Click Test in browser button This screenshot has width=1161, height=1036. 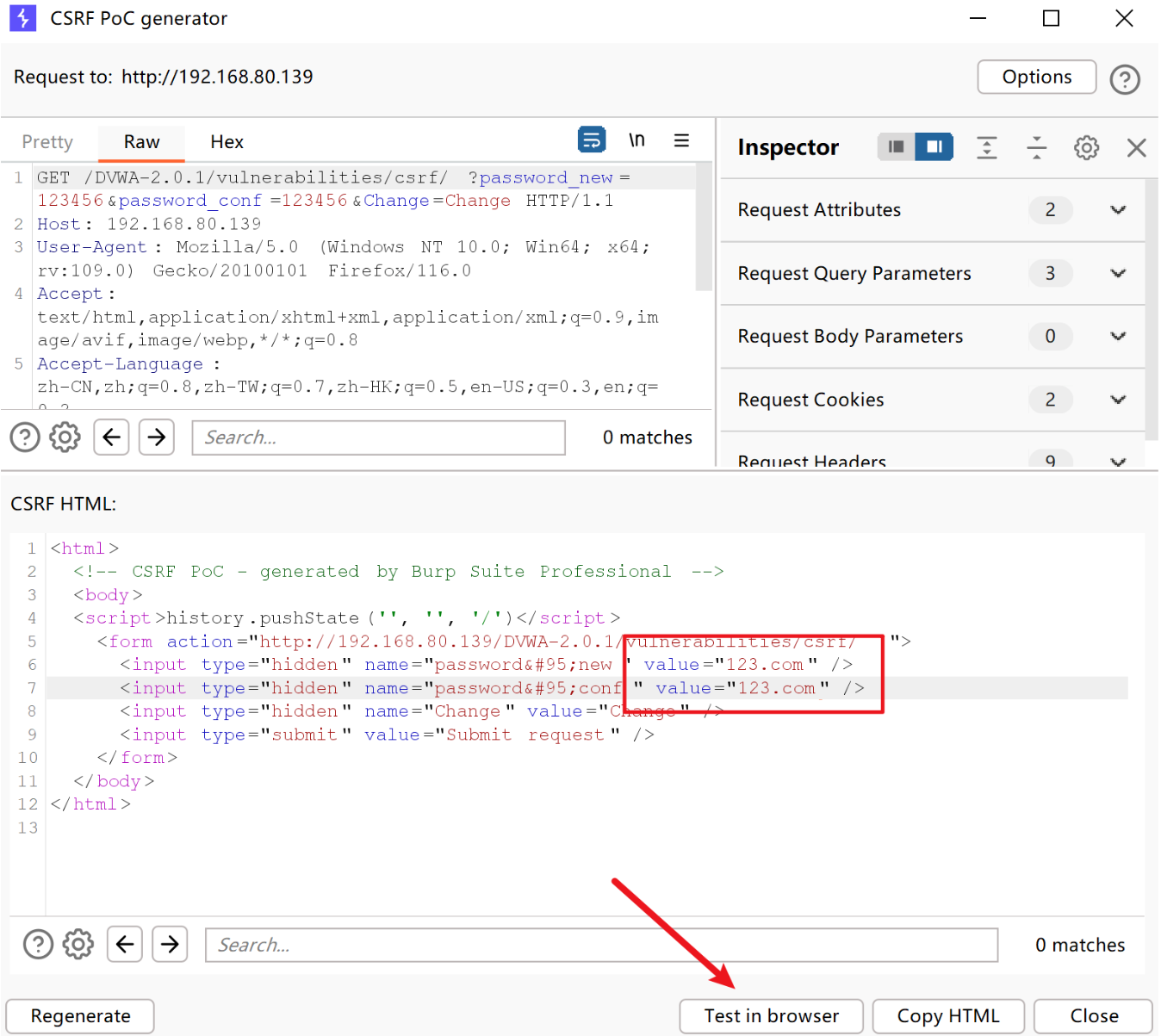[x=772, y=1016]
